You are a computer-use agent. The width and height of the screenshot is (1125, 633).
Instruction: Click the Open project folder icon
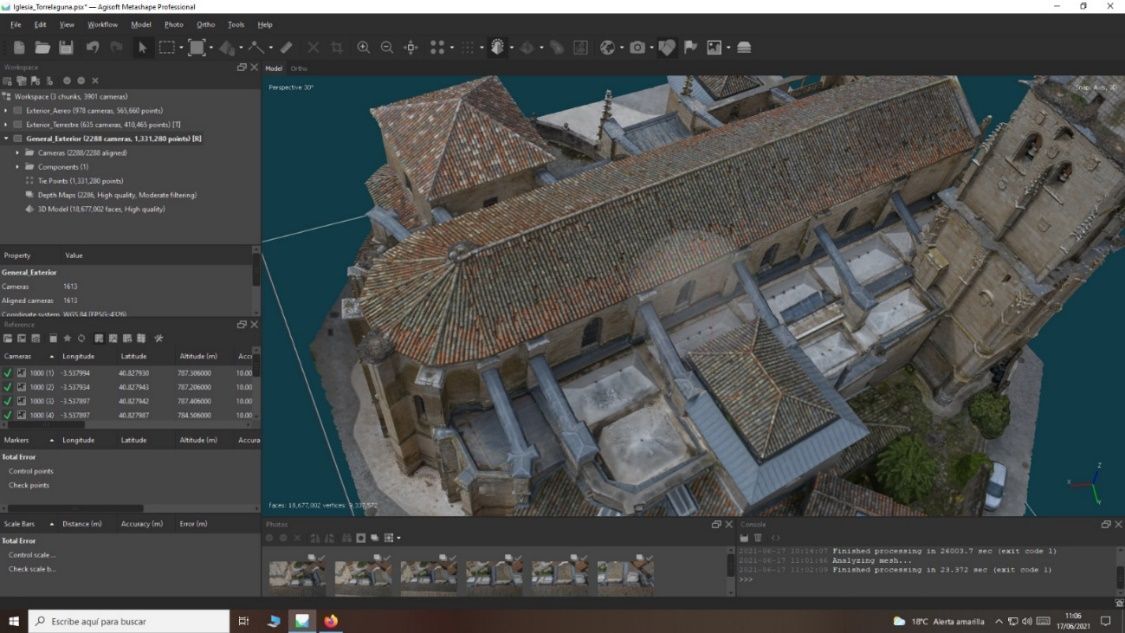[42, 47]
